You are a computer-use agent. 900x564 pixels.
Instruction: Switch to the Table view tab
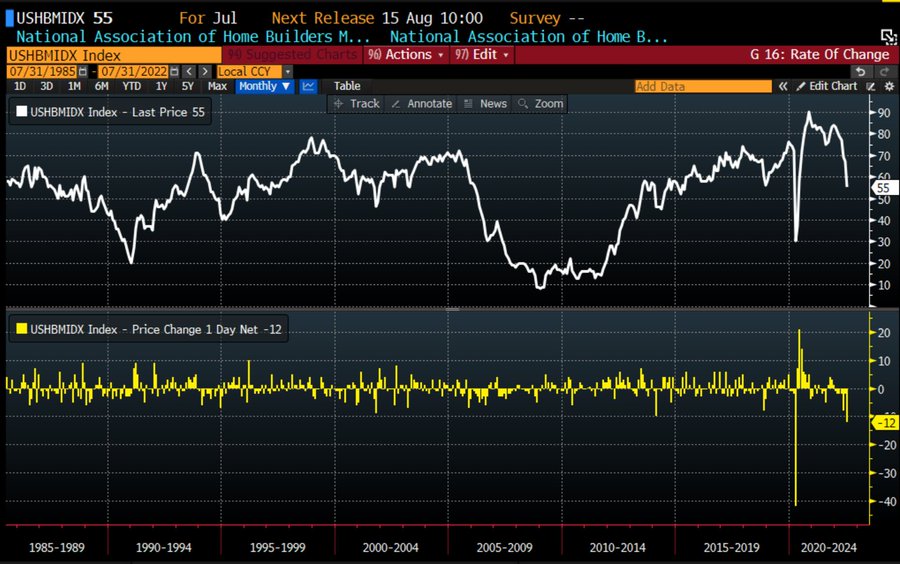[x=346, y=87]
